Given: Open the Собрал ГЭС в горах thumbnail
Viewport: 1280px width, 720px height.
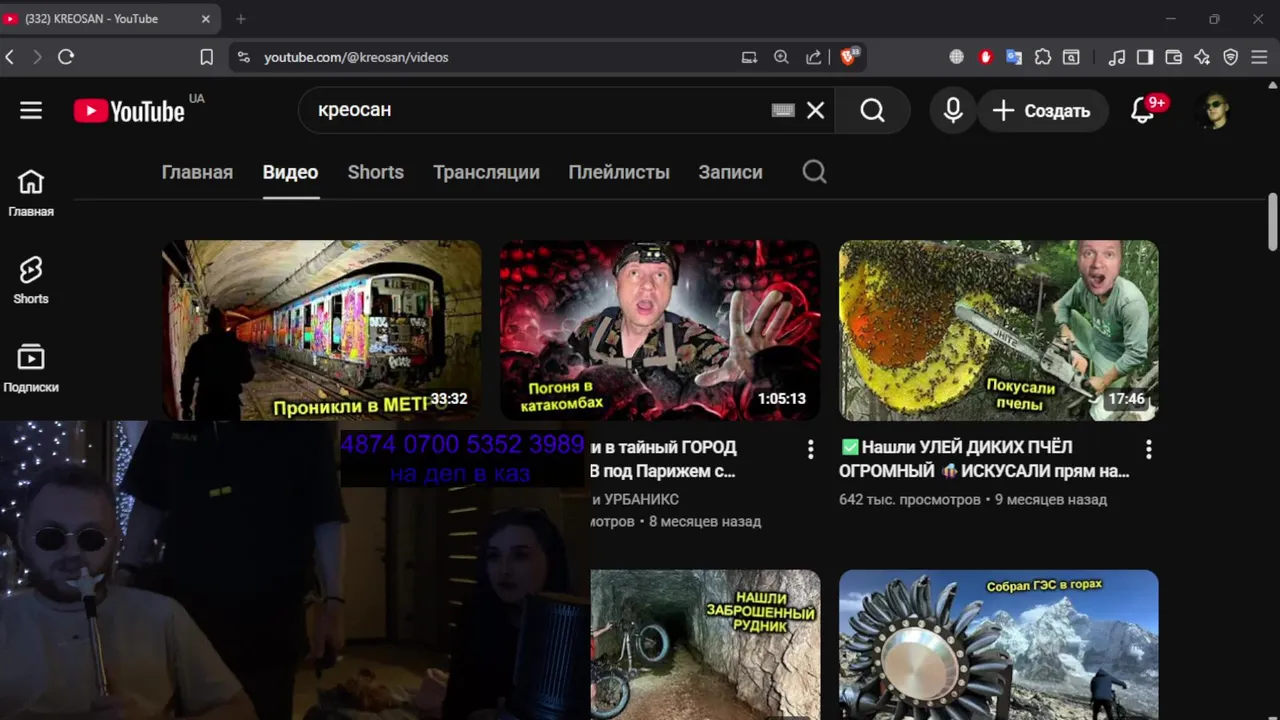Looking at the screenshot, I should [998, 644].
